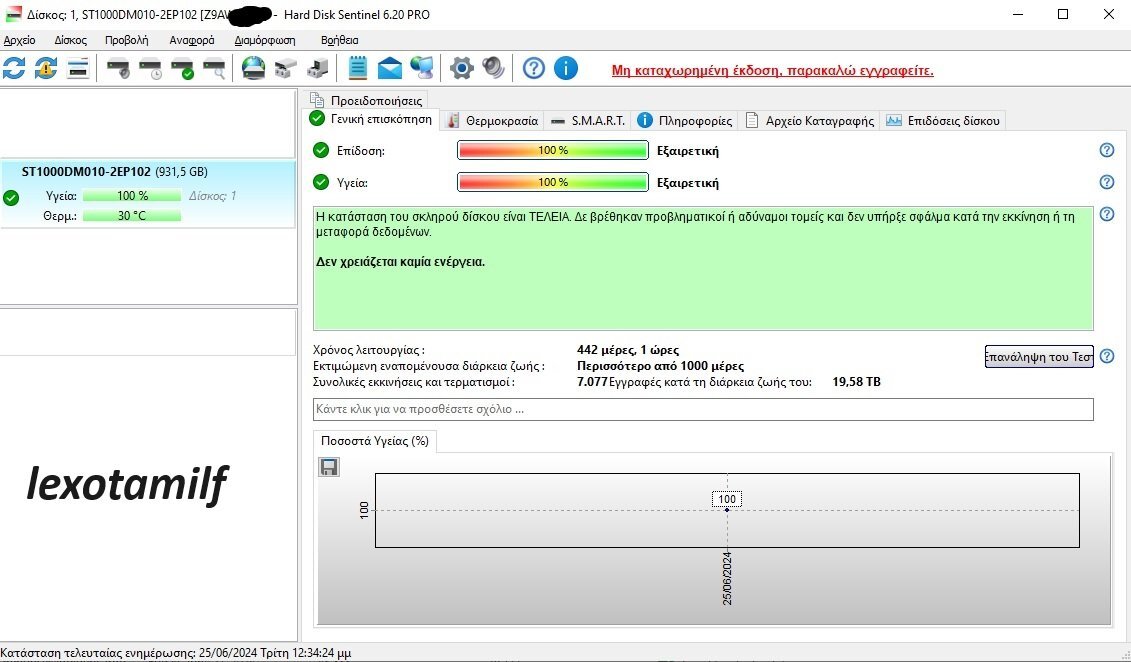Screen dimensions: 1131x662
Task: Open the Δίσκος menu
Action: pyautogui.click(x=71, y=40)
